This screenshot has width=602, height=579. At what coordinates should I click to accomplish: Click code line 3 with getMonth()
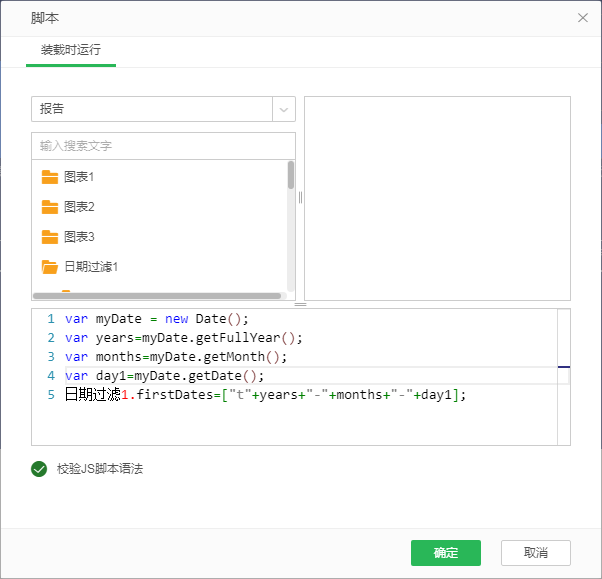point(176,357)
